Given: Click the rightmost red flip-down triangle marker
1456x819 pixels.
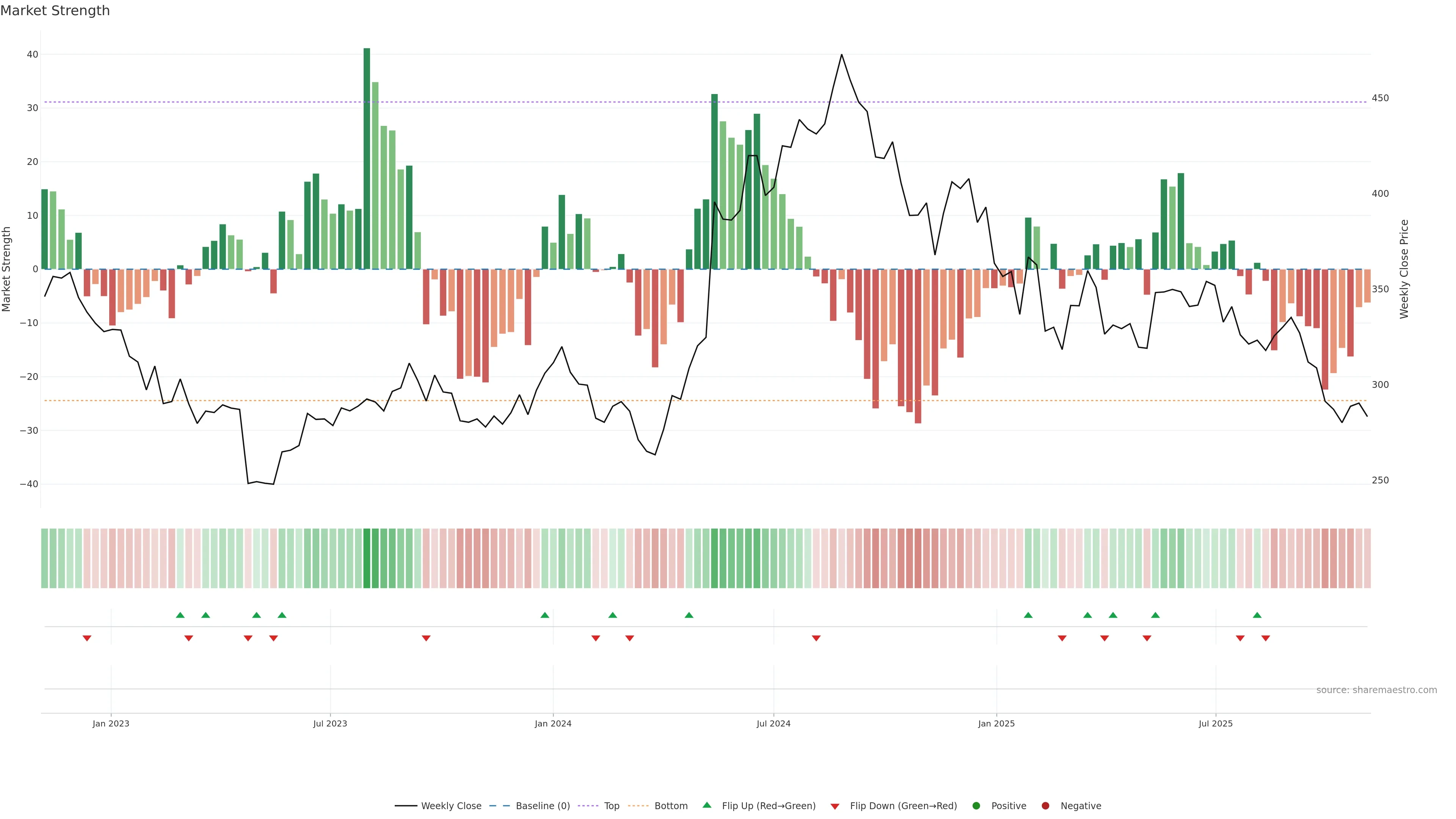Looking at the screenshot, I should click(1266, 638).
